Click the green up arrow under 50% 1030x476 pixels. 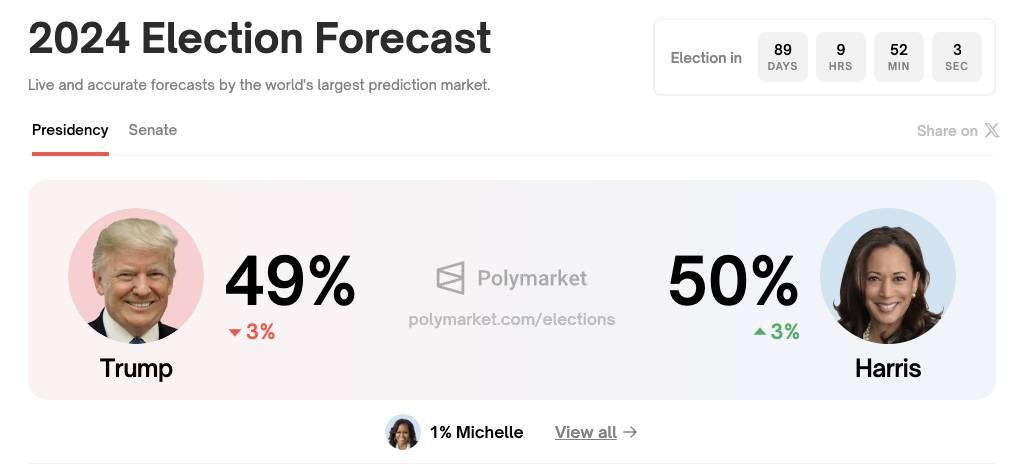(x=760, y=332)
